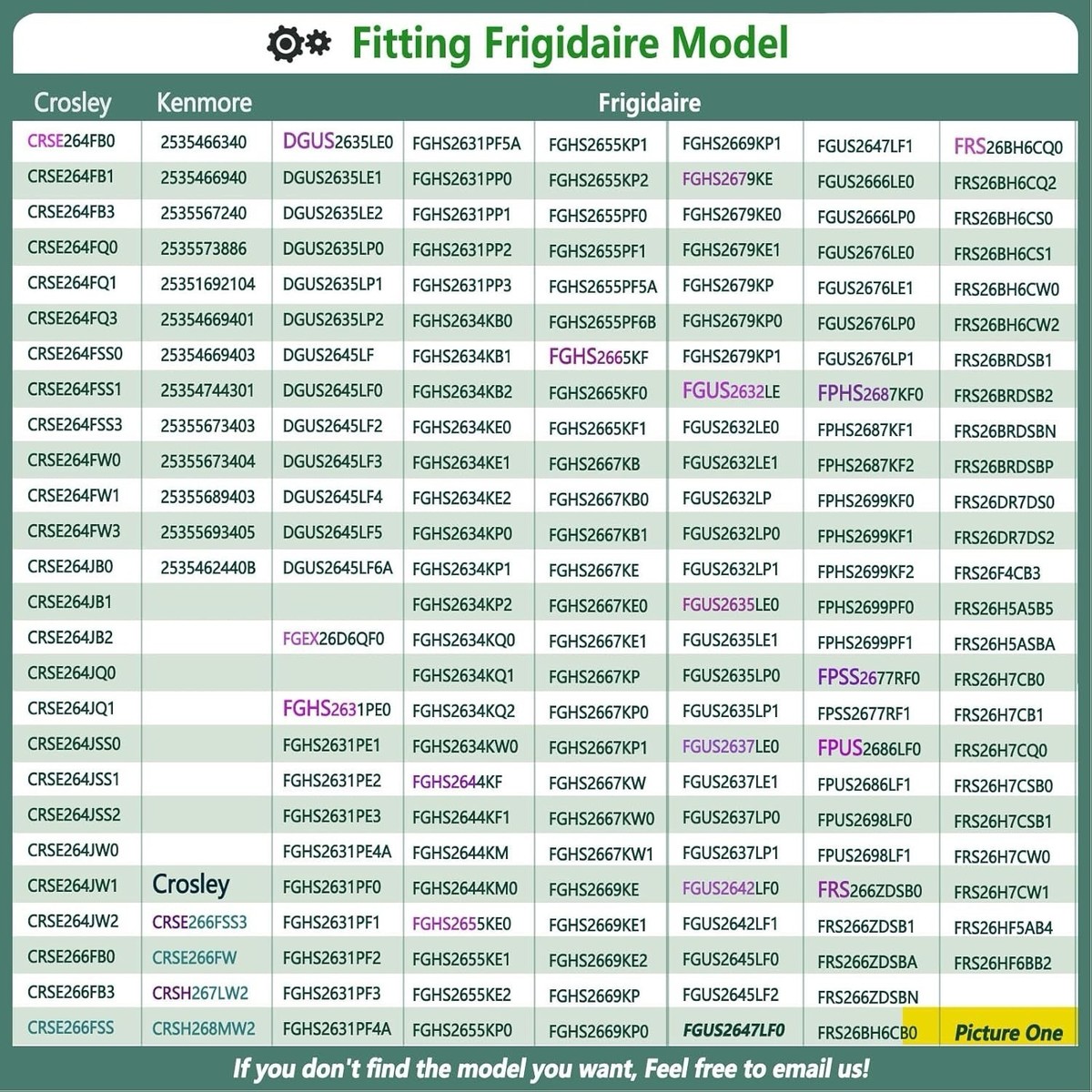Select model cell CRSE264FB0

coord(71,141)
